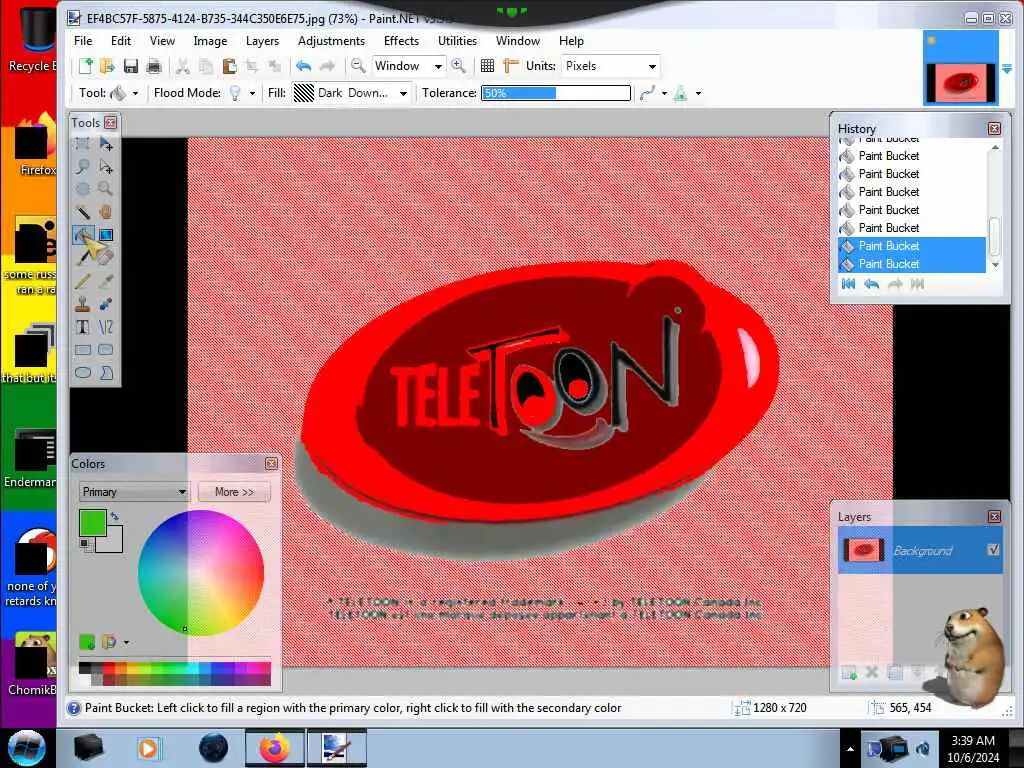
Task: Select the Move Selected Pixels tool
Action: (106, 144)
